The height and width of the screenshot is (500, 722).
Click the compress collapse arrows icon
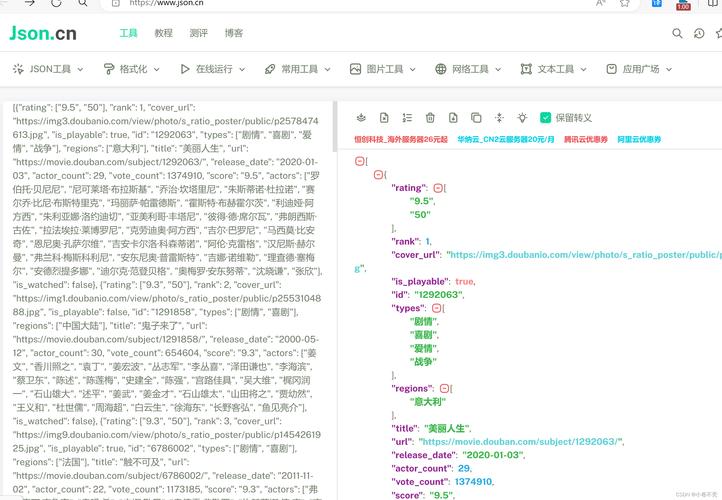coord(499,118)
